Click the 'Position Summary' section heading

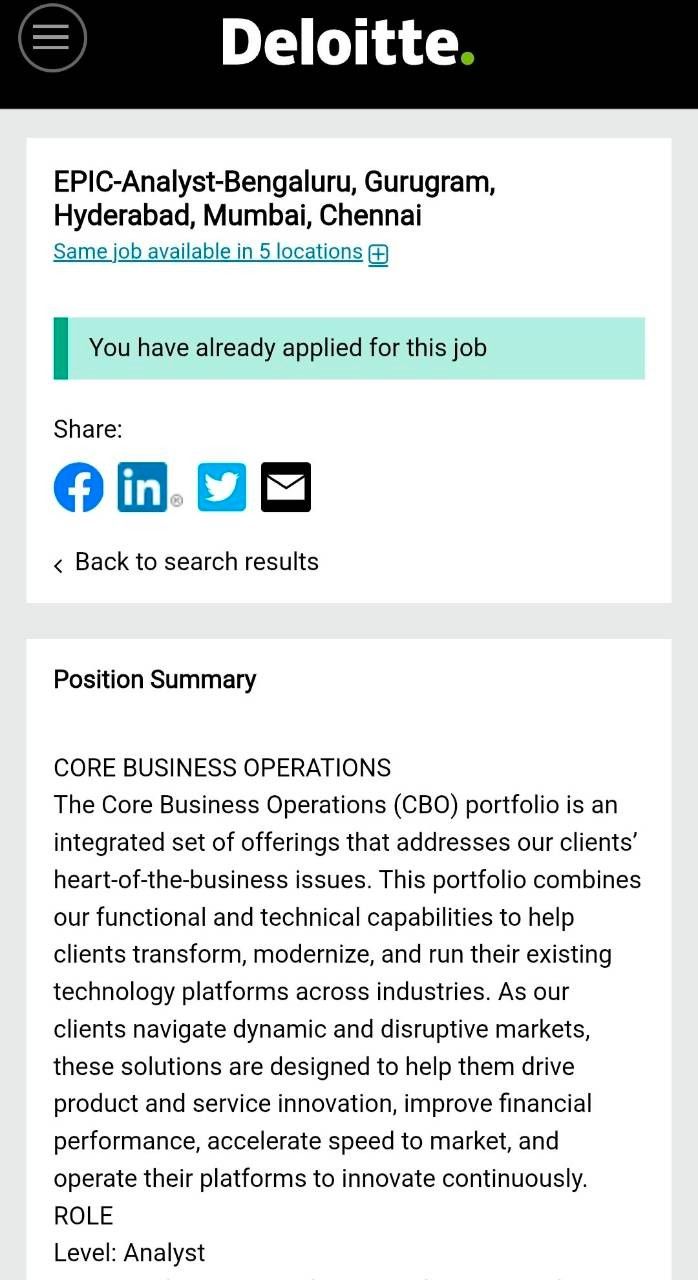pyautogui.click(x=155, y=679)
